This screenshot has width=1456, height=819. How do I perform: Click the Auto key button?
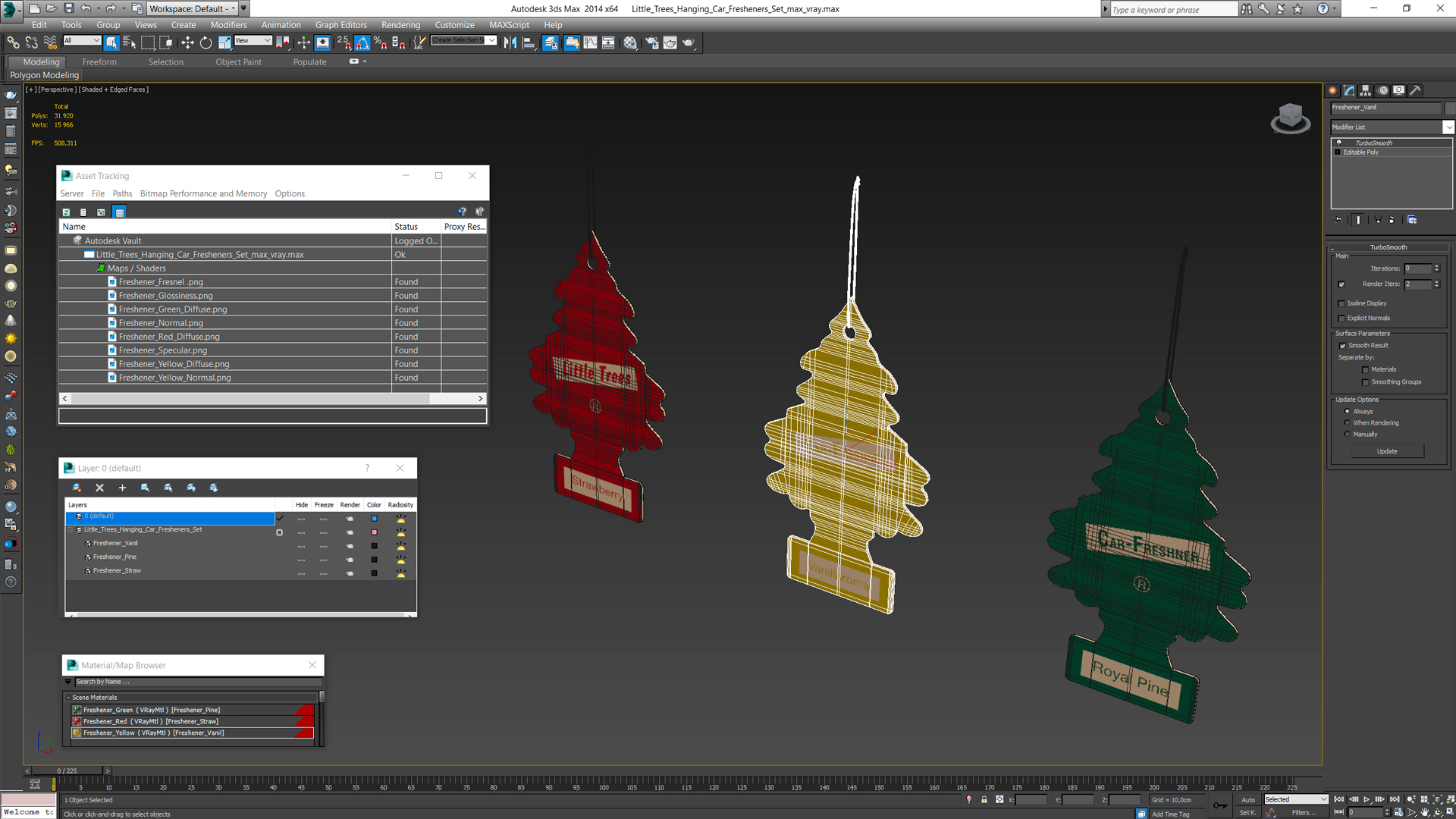[1247, 799]
